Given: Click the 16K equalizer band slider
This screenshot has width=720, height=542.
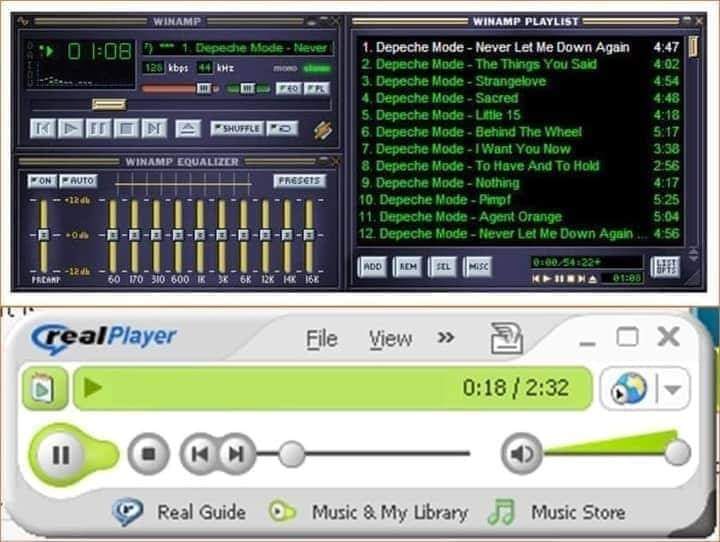Looking at the screenshot, I should pos(309,236).
